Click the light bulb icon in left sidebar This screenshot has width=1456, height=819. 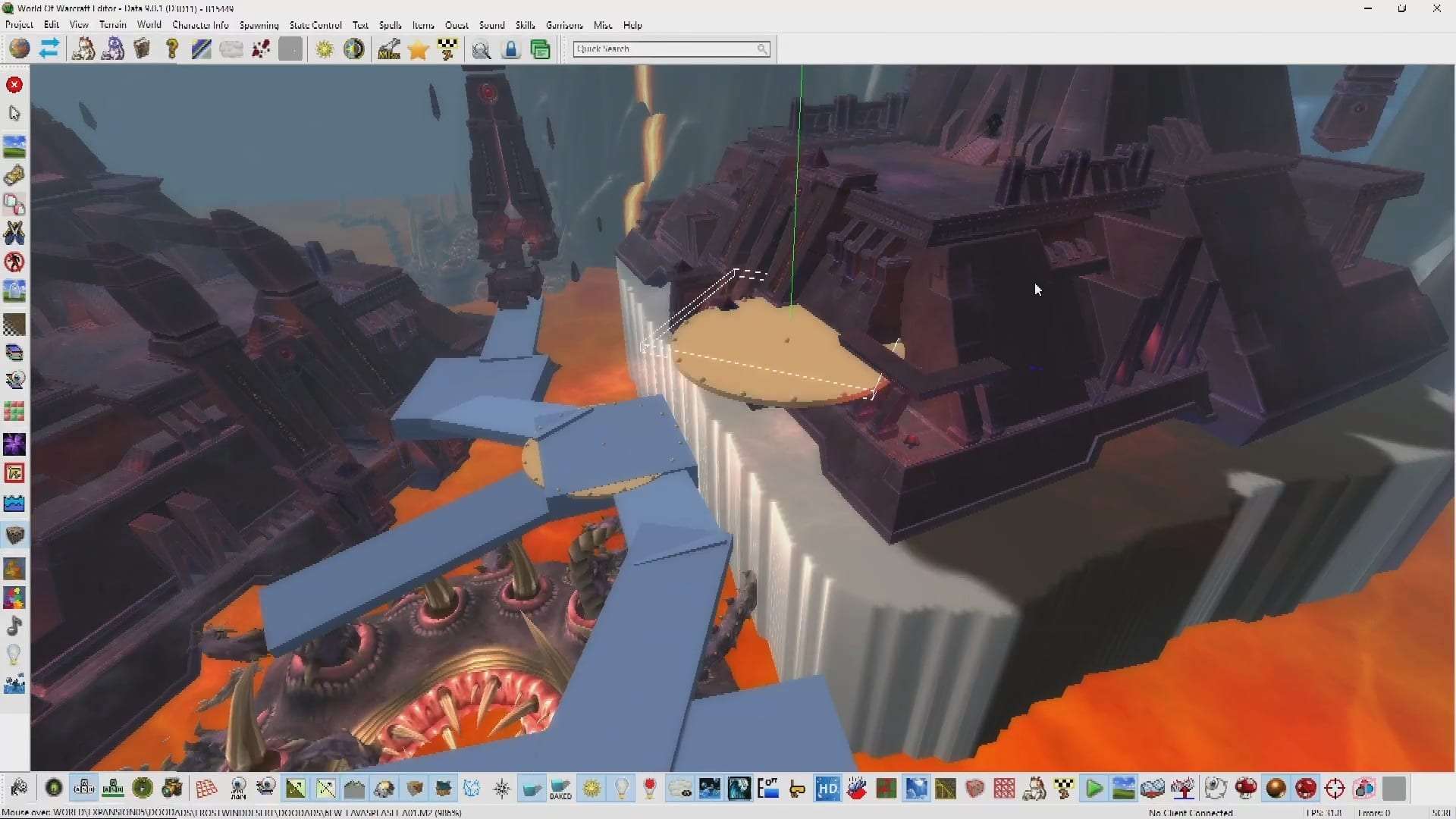14,655
